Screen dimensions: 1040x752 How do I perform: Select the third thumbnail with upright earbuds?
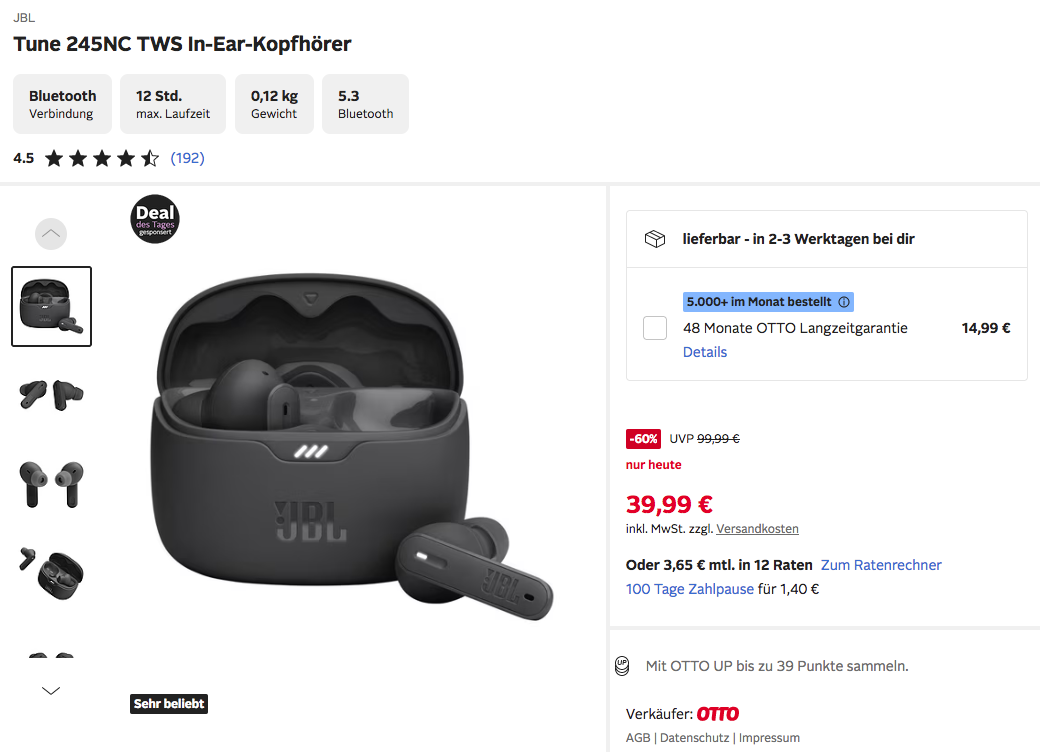pos(51,482)
